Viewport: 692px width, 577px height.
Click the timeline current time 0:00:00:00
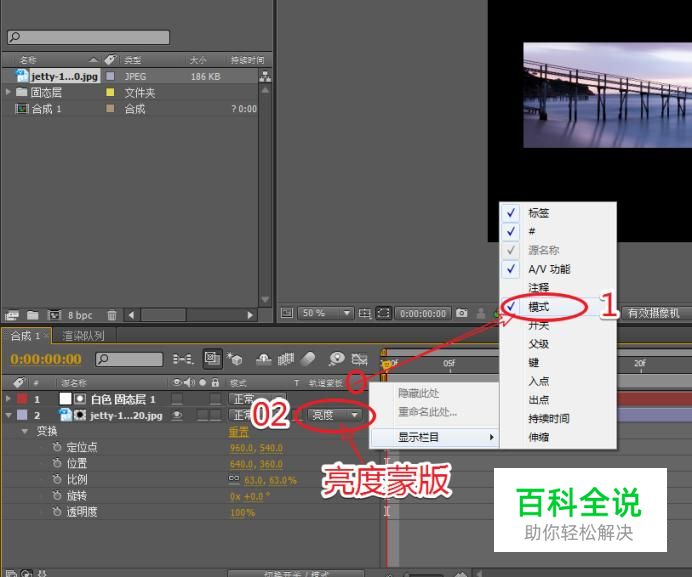(x=46, y=359)
